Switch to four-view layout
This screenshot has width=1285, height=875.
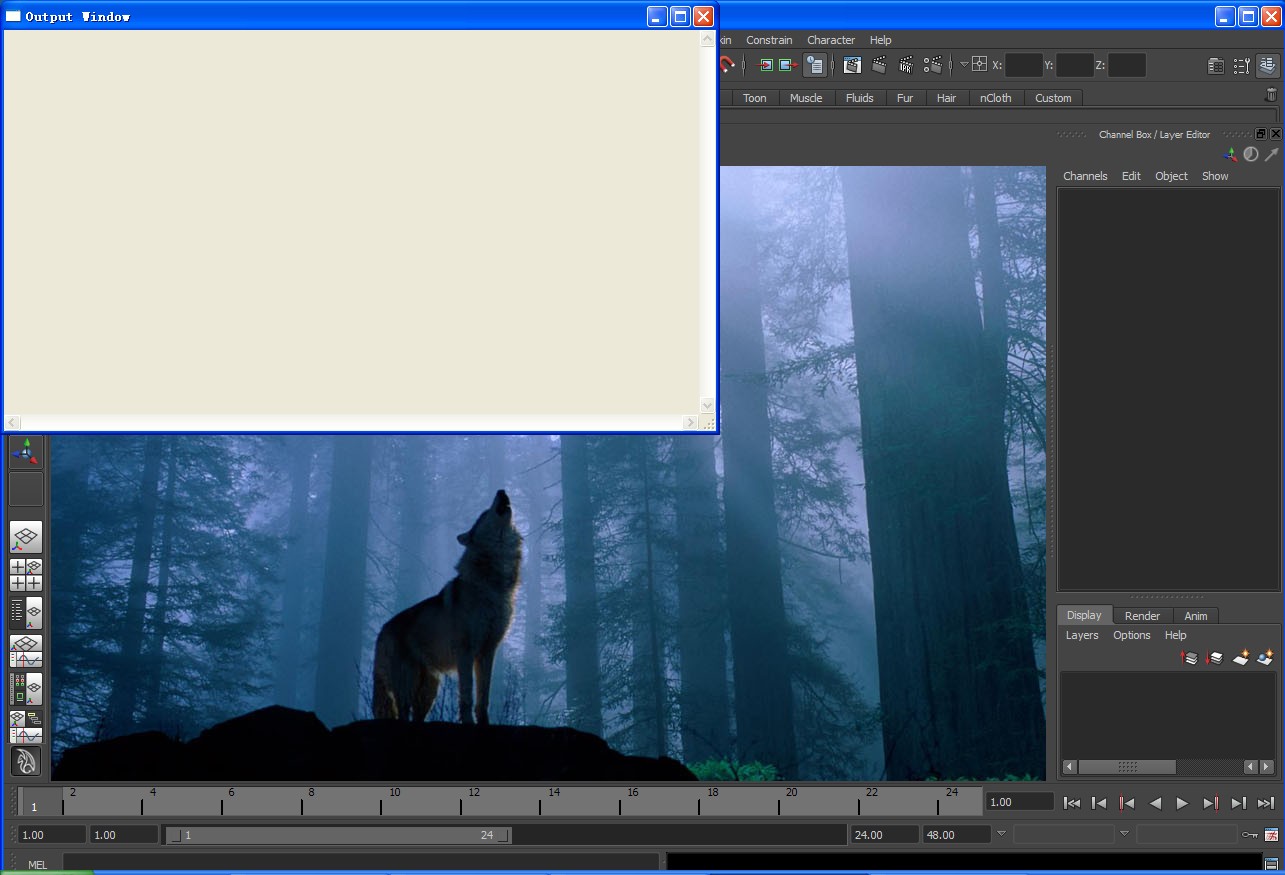click(x=26, y=575)
